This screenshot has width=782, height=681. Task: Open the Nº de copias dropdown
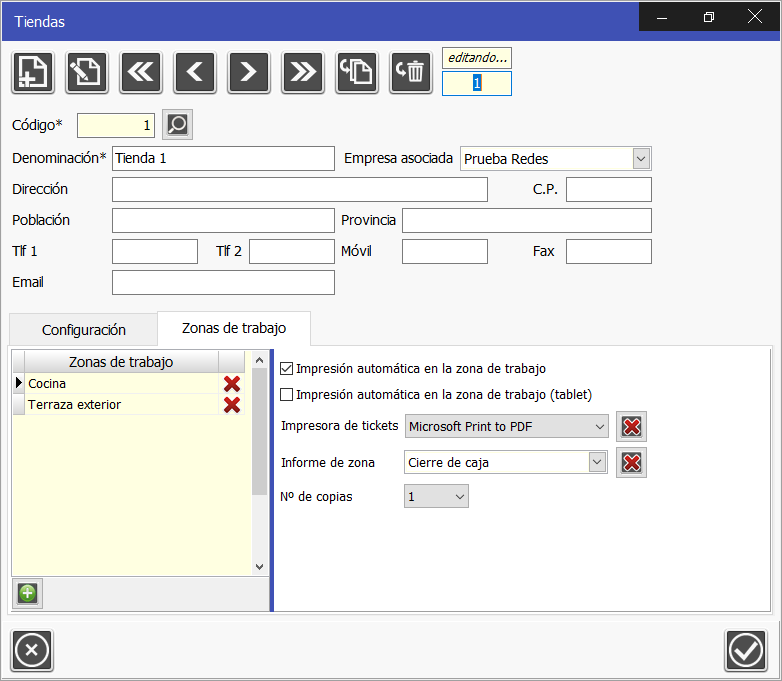[459, 496]
